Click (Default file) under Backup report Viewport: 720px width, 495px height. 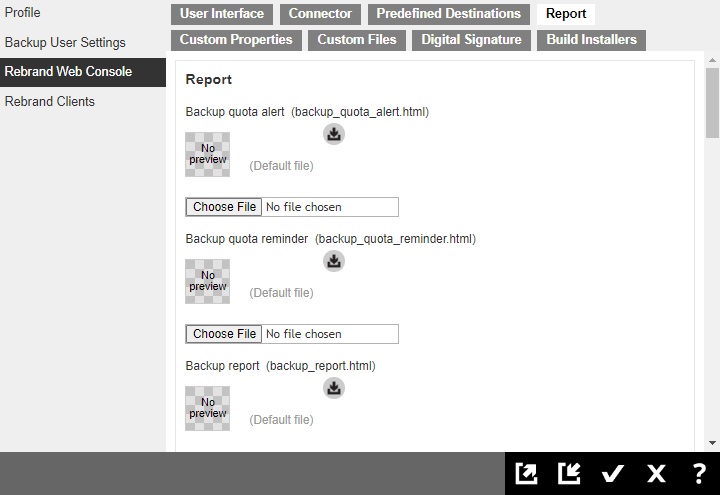[x=281, y=420]
